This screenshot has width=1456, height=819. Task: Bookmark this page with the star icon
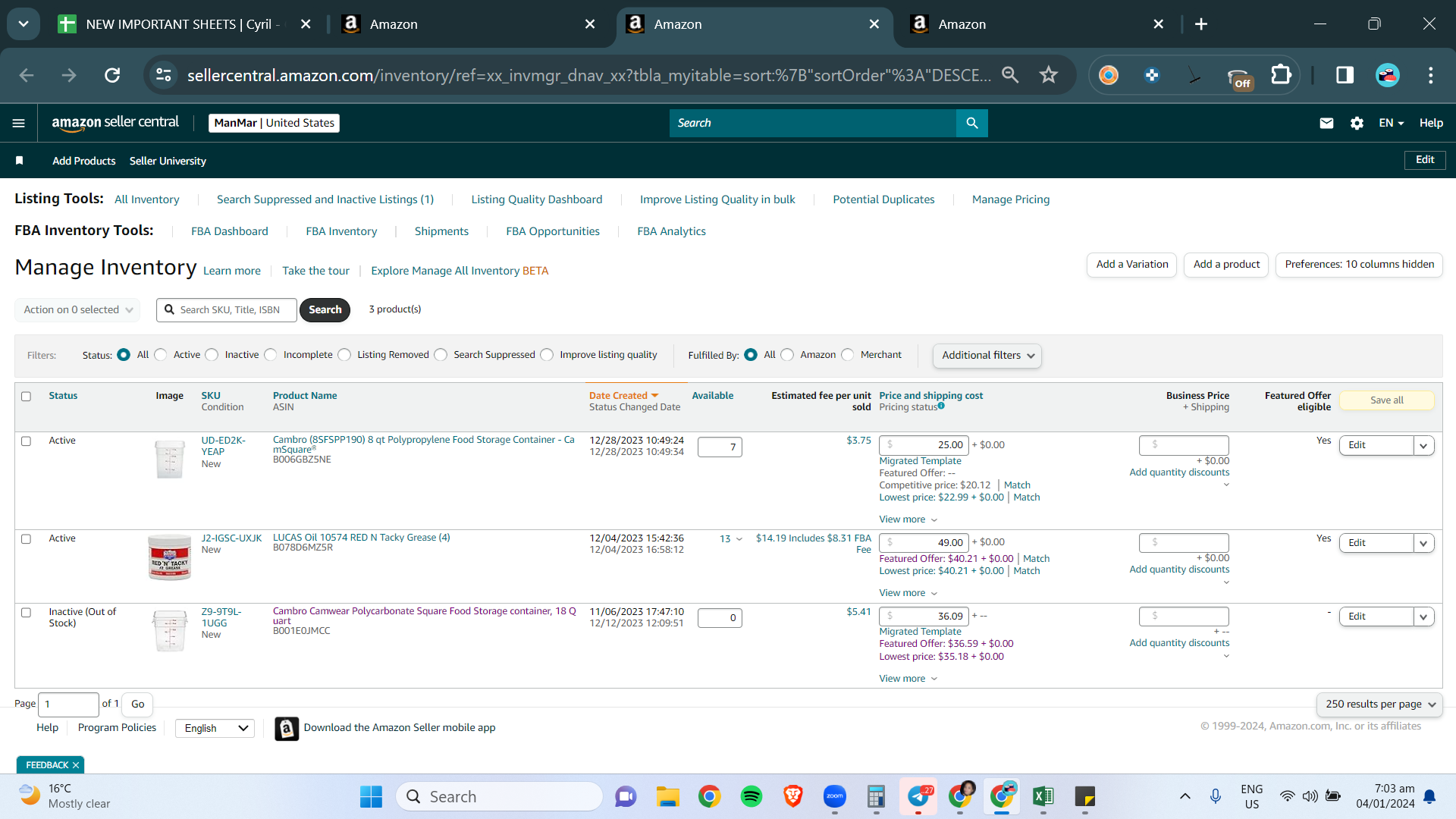[1049, 75]
